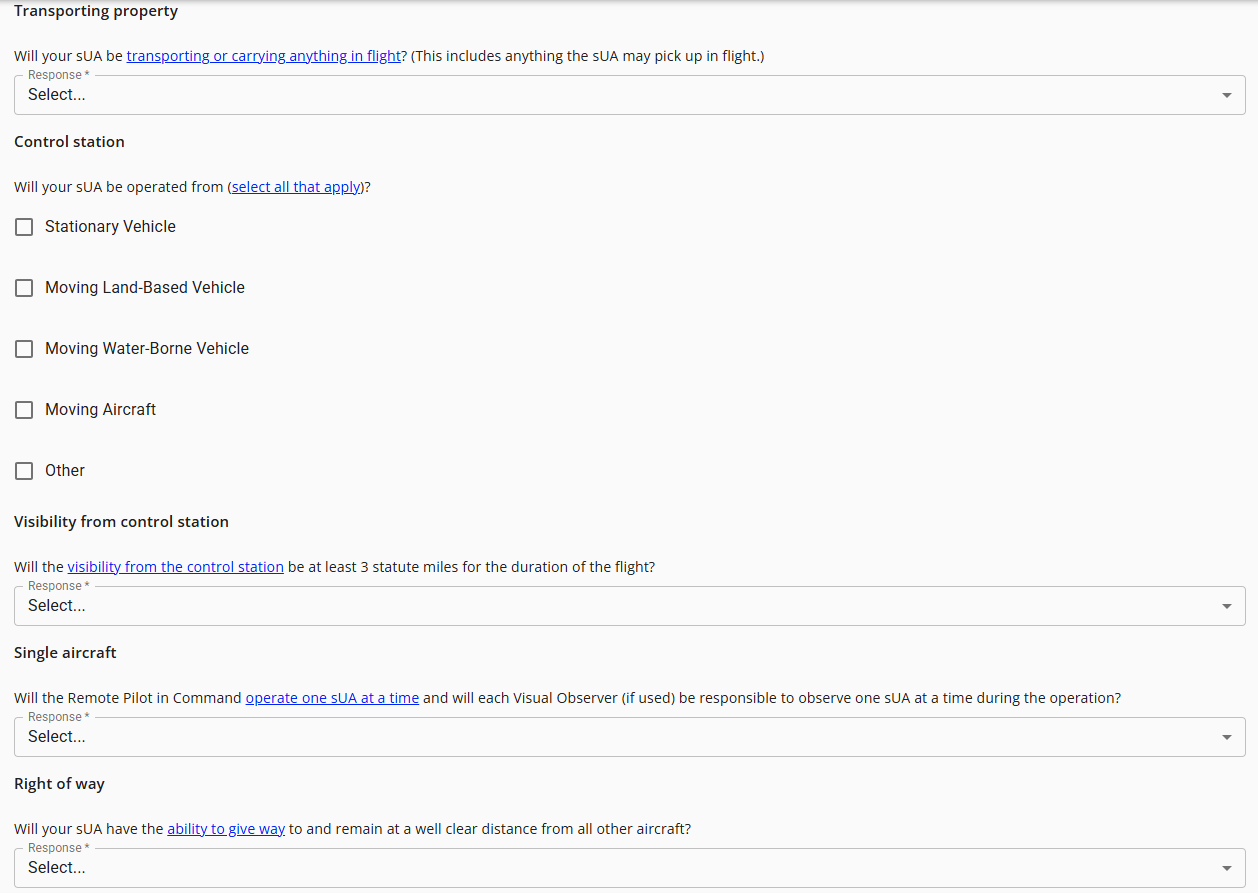Click the Select... placeholder under Right of way
The height and width of the screenshot is (893, 1258).
(55, 867)
